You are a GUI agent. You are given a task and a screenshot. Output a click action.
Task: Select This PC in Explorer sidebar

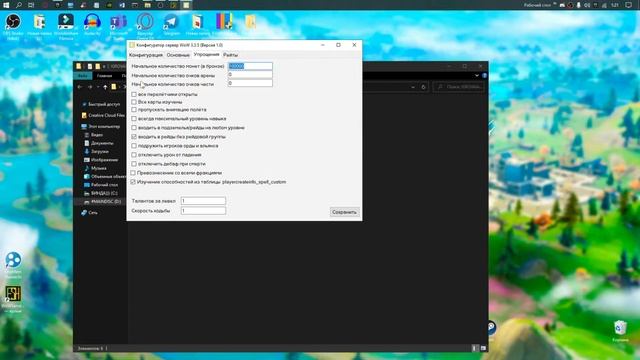coord(100,127)
